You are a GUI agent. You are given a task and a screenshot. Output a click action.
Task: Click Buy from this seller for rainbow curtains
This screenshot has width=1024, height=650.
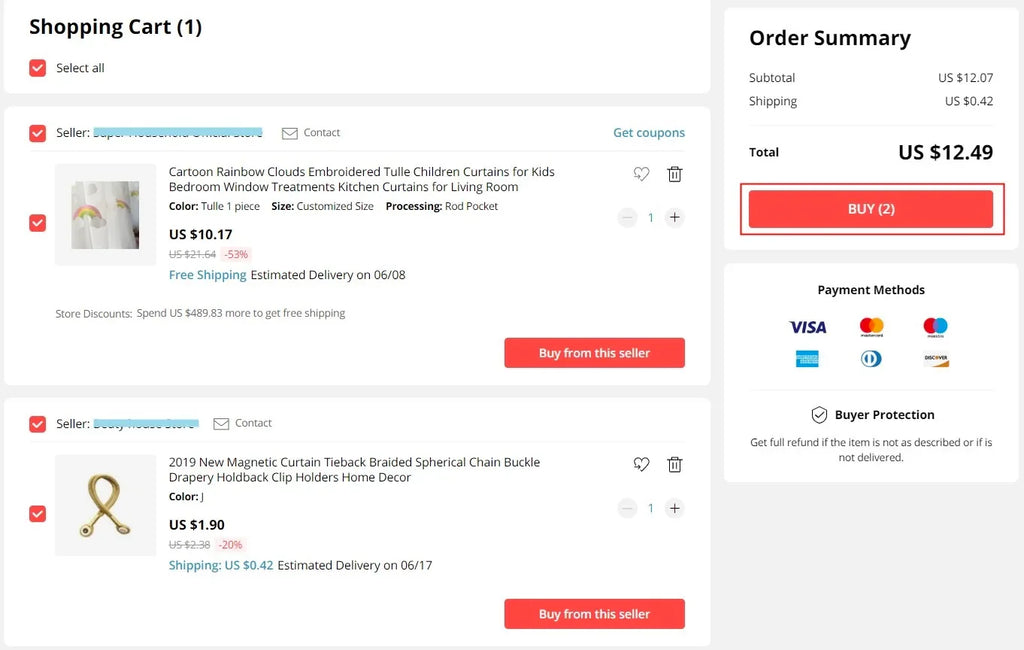594,353
